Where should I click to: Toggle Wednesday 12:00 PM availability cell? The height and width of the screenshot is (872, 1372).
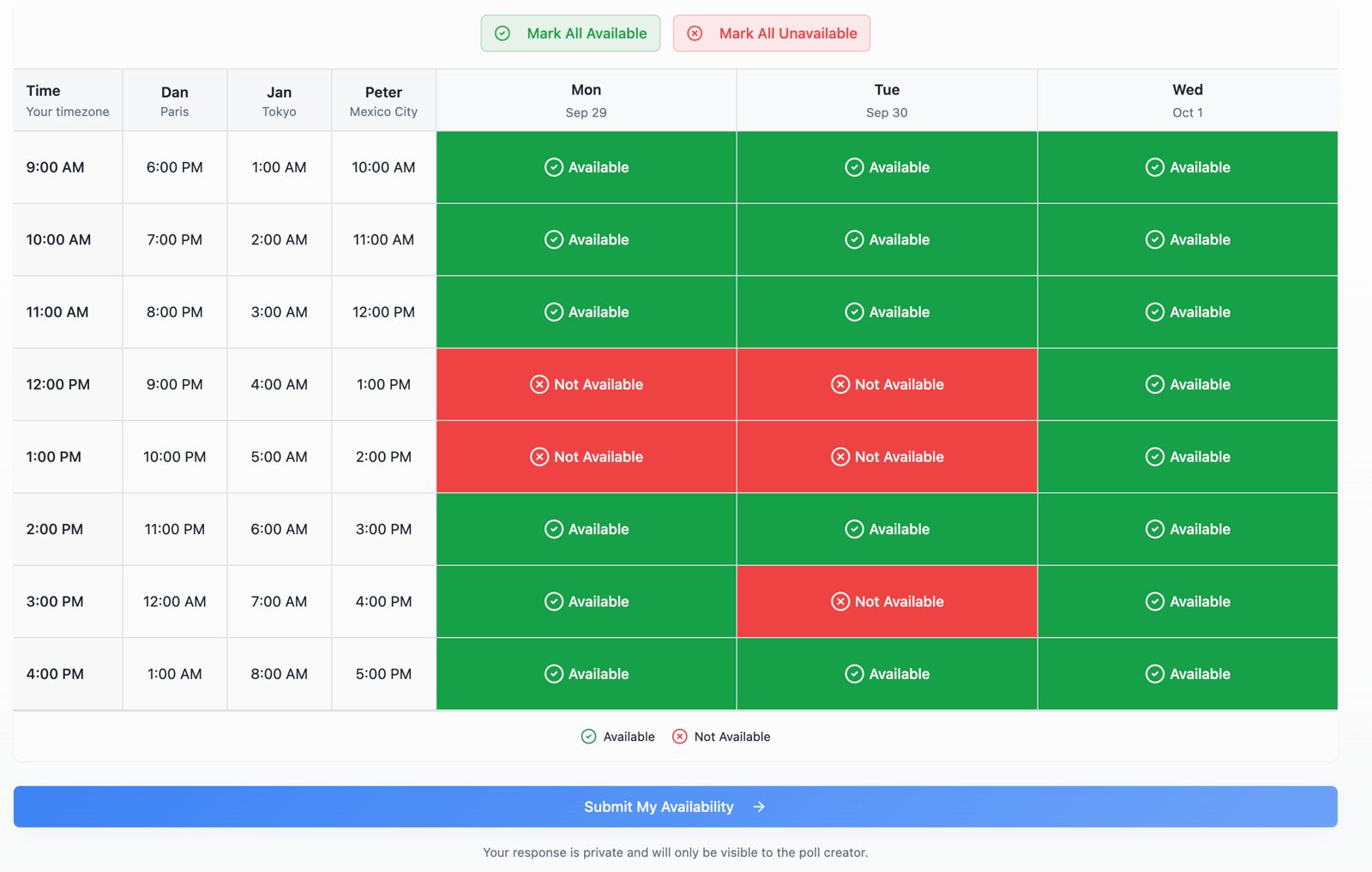[x=1187, y=385]
